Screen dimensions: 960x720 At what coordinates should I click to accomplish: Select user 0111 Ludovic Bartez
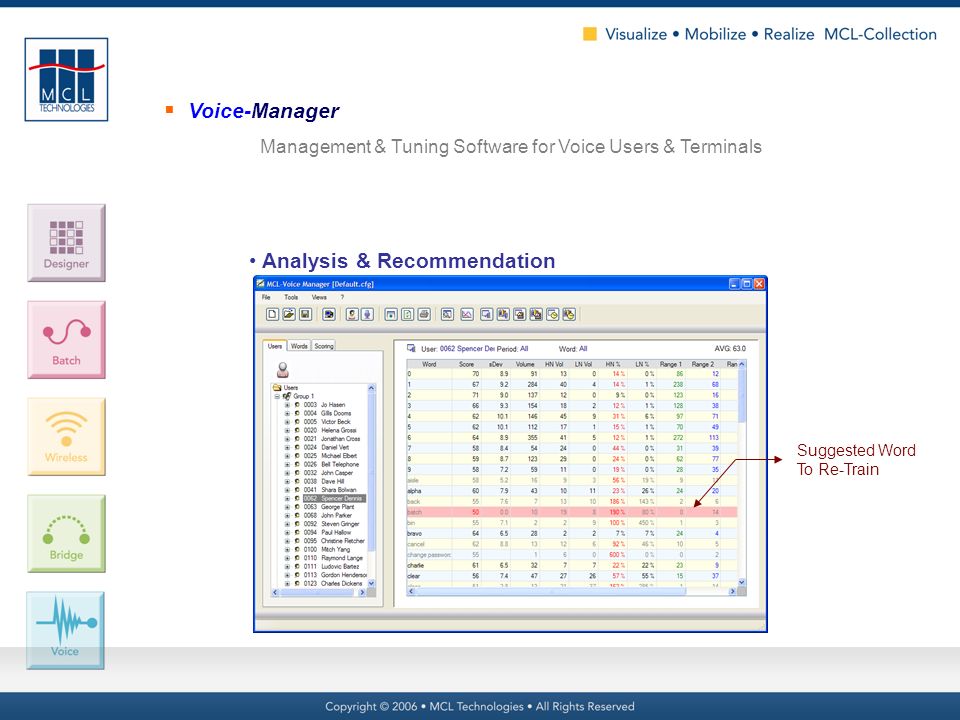[x=331, y=567]
